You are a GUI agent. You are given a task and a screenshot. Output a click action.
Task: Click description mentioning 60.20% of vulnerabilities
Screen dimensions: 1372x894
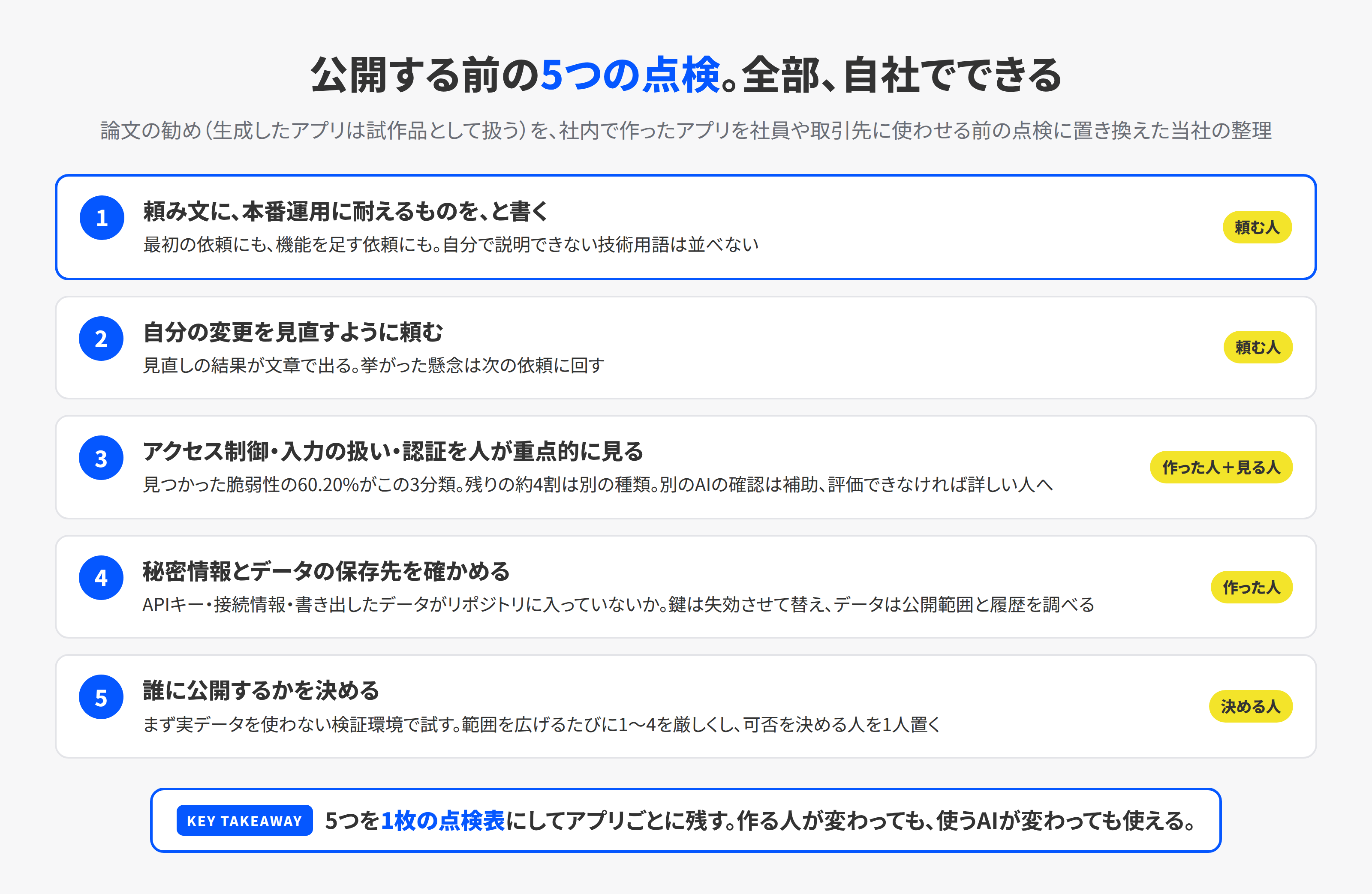point(598,484)
